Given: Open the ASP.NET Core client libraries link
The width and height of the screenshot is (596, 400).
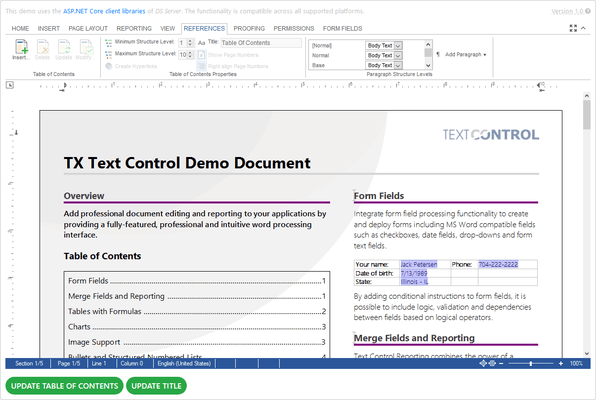Looking at the screenshot, I should click(x=104, y=11).
